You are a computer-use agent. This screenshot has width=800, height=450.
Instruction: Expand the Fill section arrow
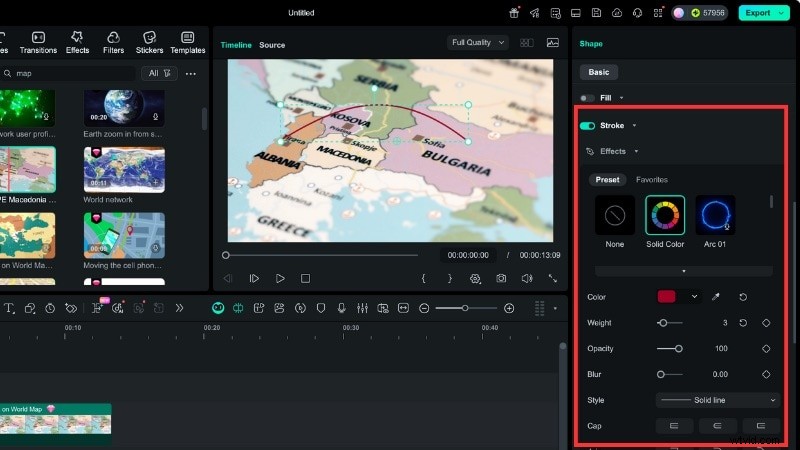click(621, 98)
